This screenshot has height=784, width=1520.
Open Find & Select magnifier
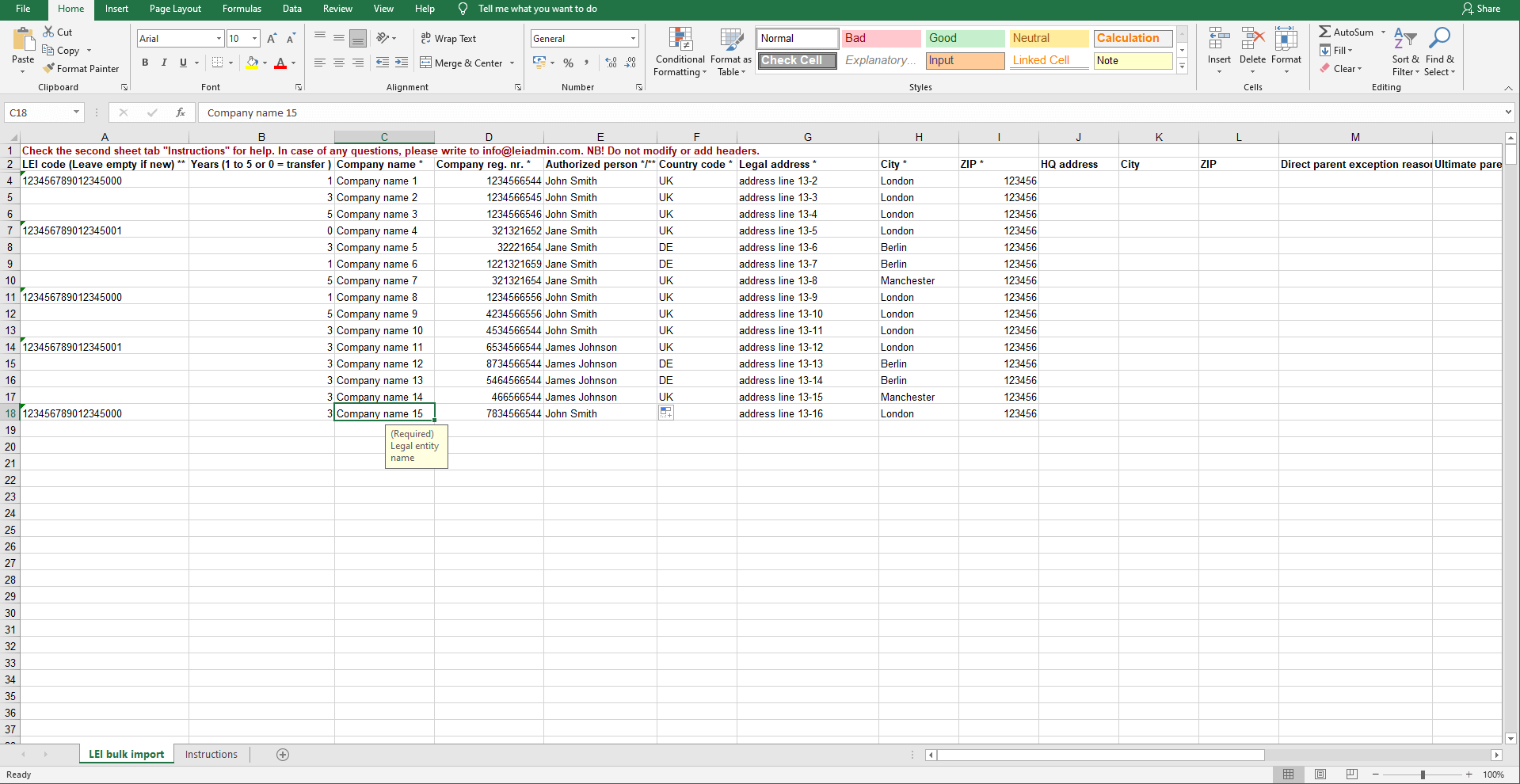tap(1439, 51)
